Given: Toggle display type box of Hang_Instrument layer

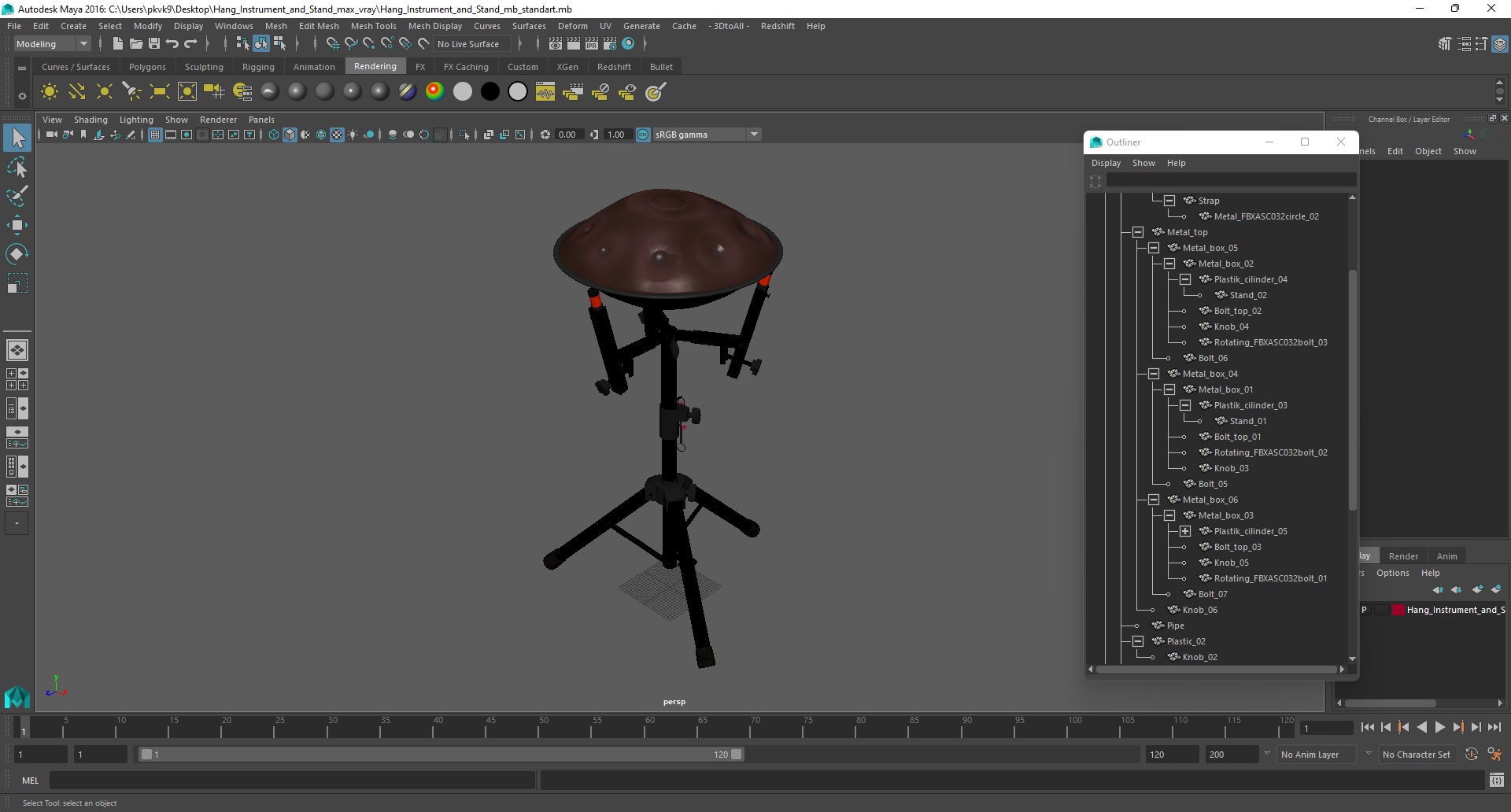Looking at the screenshot, I should point(1381,610).
